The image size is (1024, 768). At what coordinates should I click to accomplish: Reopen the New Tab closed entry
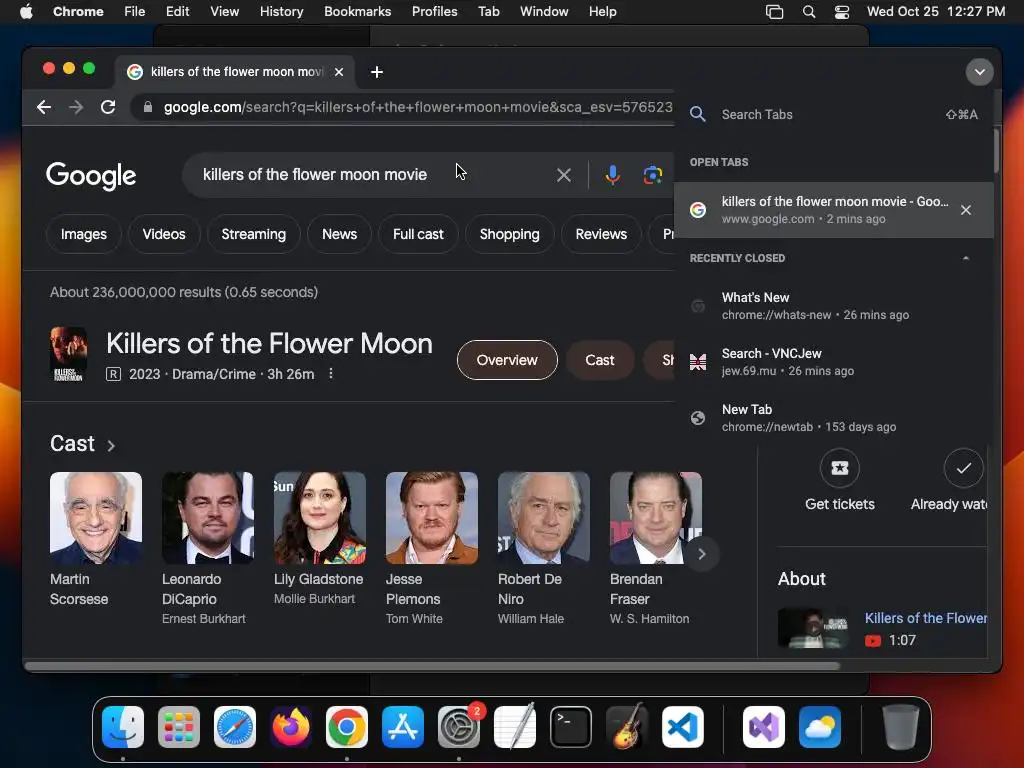[x=833, y=418]
